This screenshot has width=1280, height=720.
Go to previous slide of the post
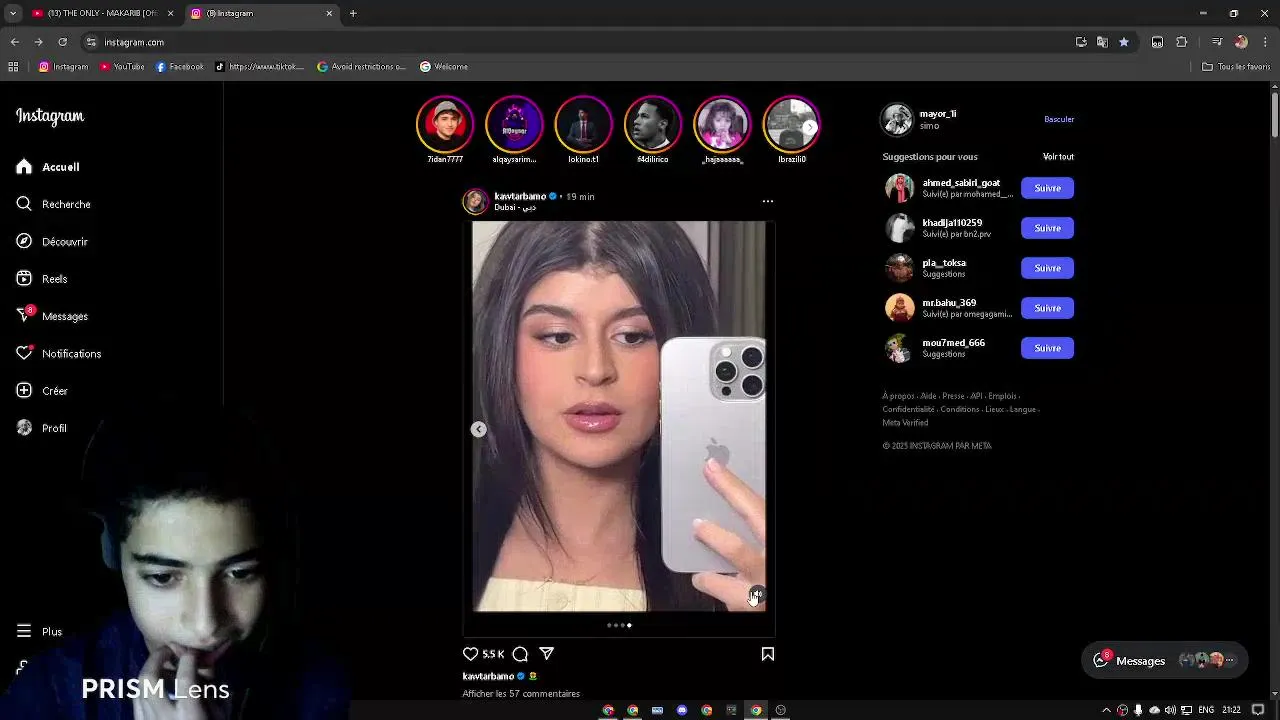[x=479, y=429]
